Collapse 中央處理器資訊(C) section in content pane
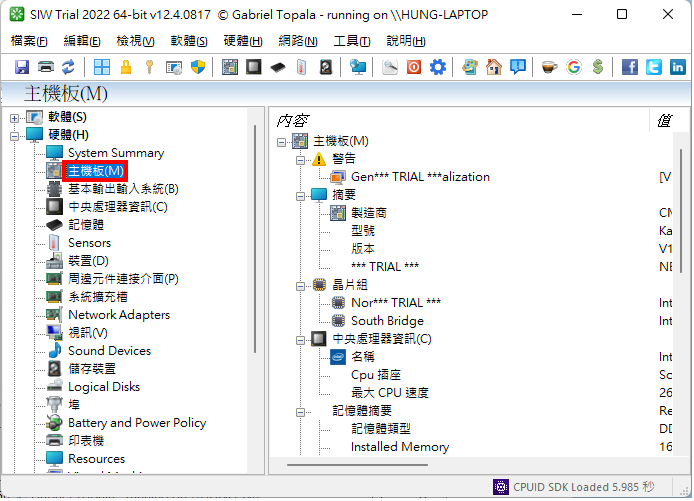 (300, 340)
